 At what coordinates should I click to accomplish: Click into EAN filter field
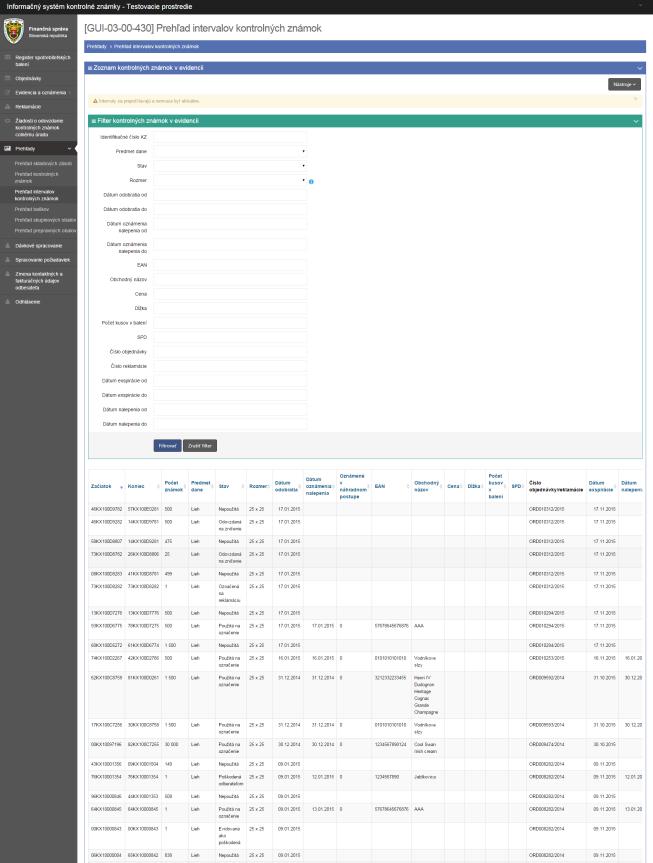(x=230, y=265)
